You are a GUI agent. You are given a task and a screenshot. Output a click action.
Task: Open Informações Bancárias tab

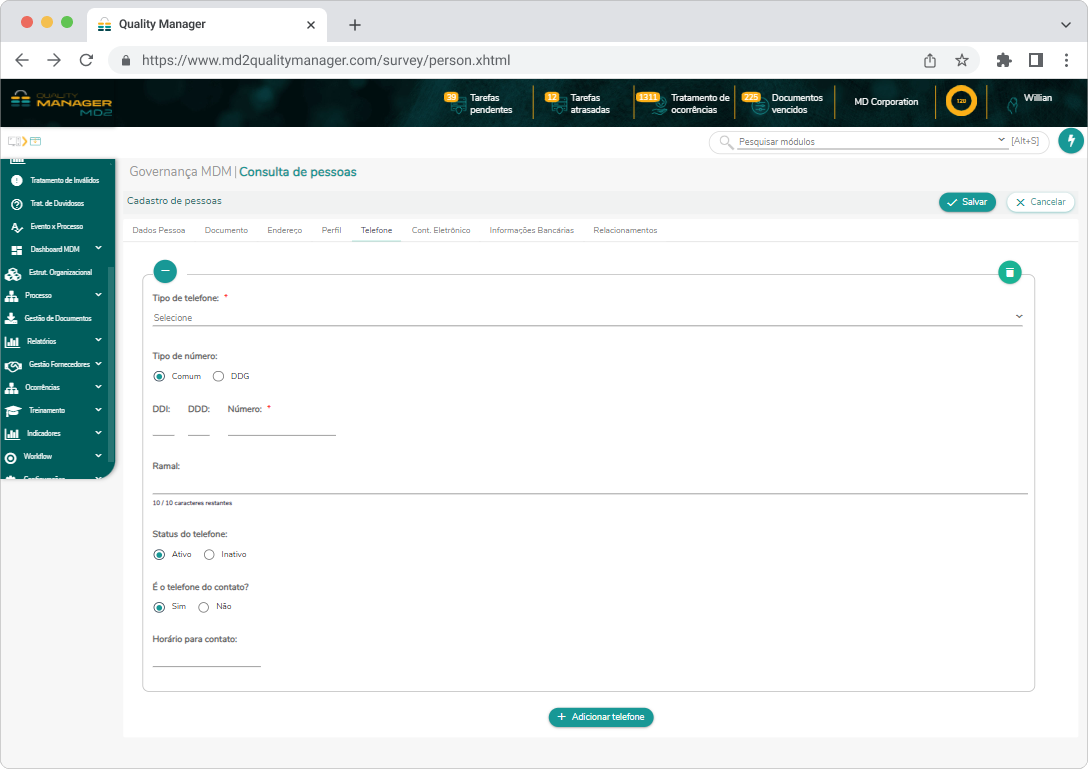pyautogui.click(x=531, y=230)
